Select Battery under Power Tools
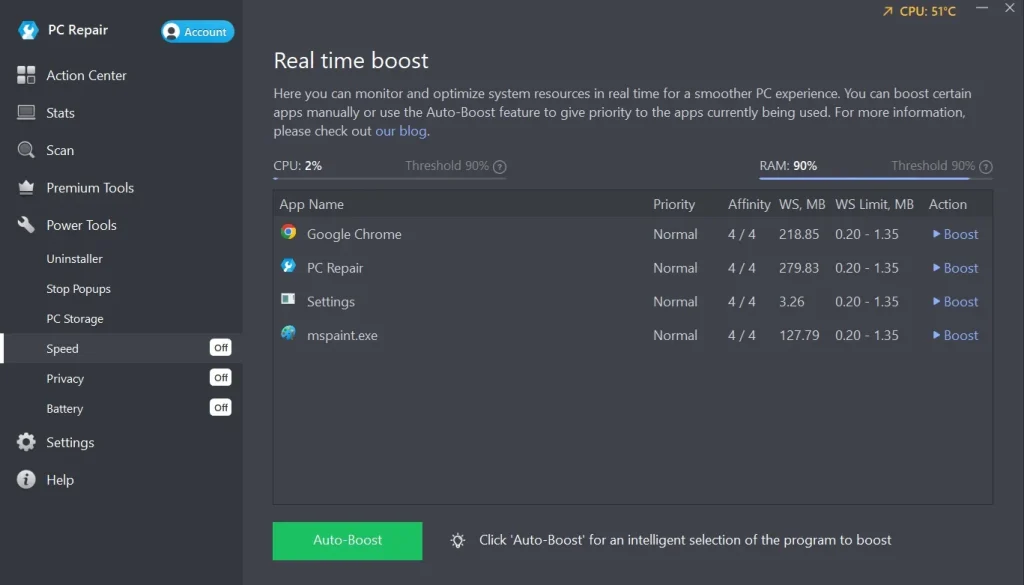This screenshot has width=1024, height=585. click(65, 409)
